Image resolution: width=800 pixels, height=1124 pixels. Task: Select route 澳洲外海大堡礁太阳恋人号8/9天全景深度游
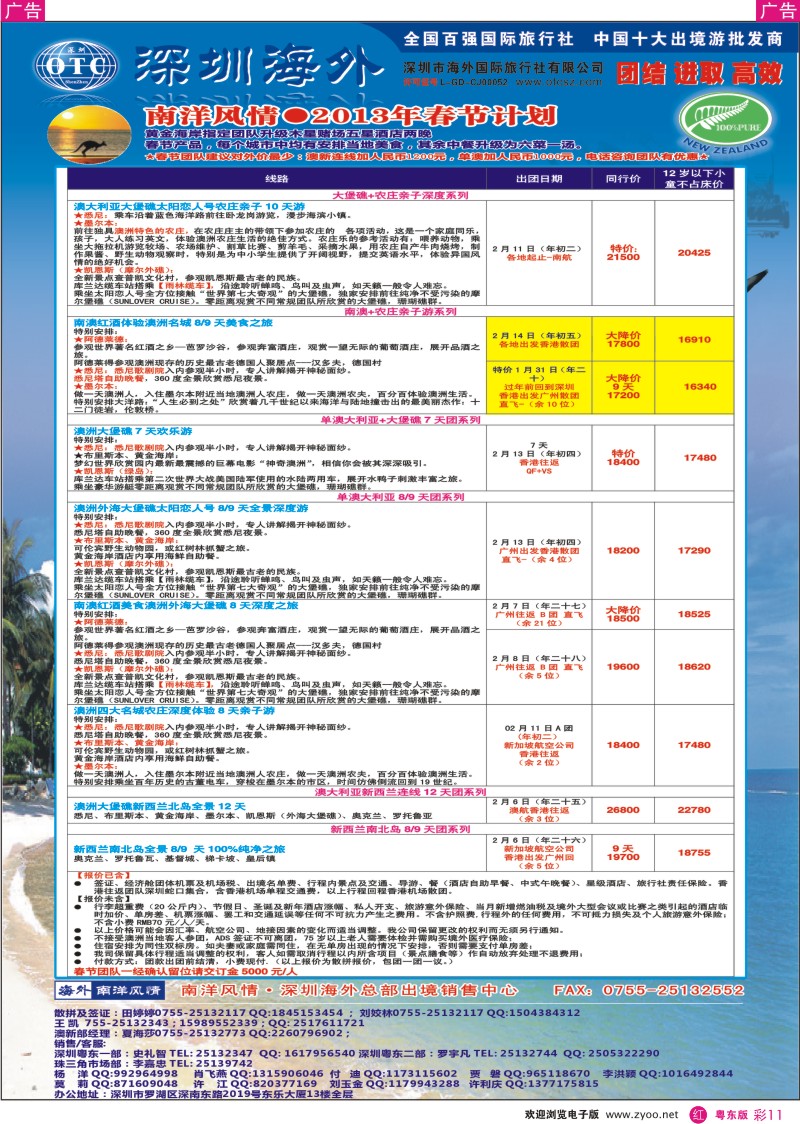pyautogui.click(x=191, y=508)
